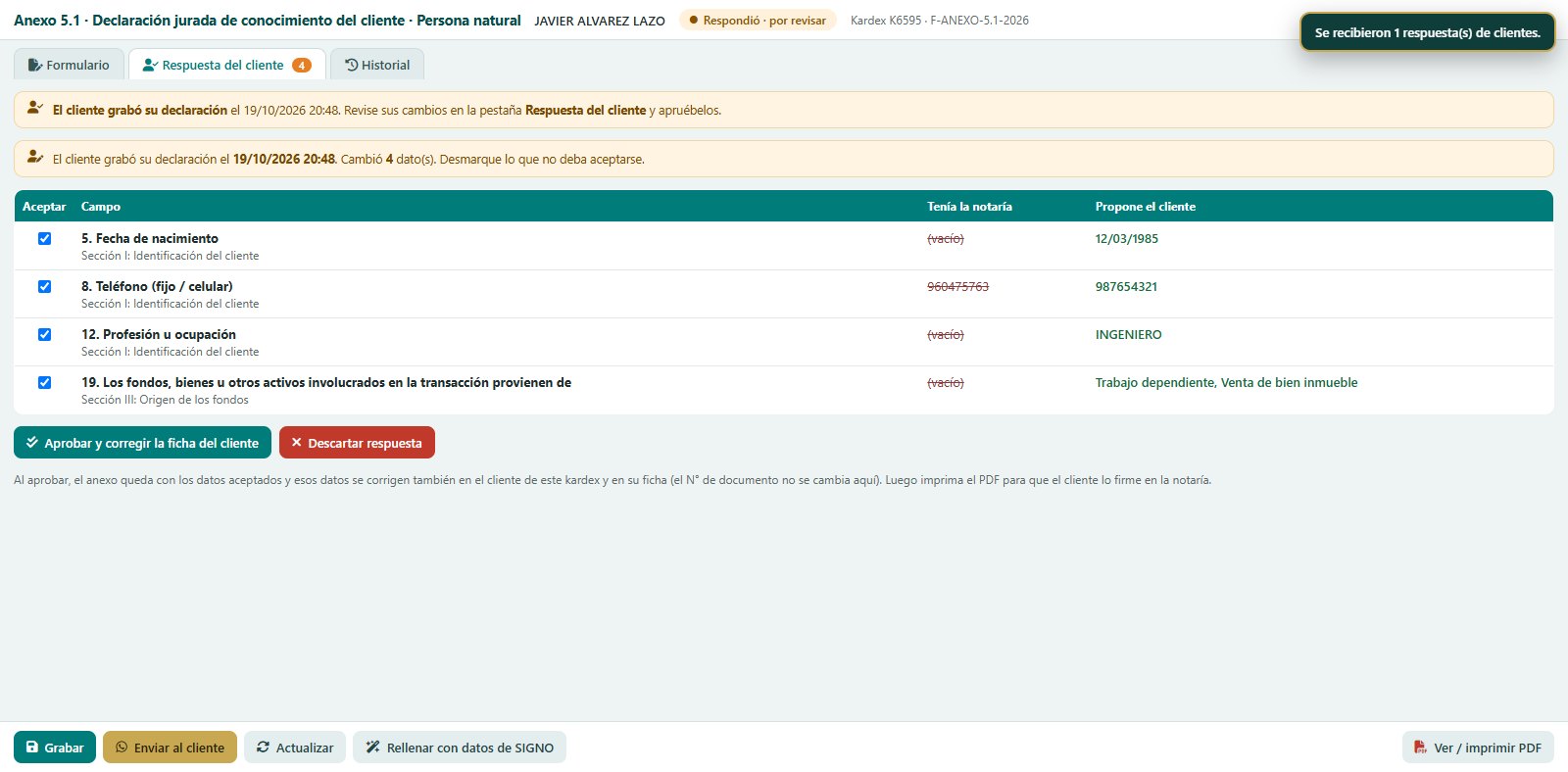The image size is (1568, 772).
Task: Toggle checkbox for field 19 origen de fondos
Action: [44, 382]
